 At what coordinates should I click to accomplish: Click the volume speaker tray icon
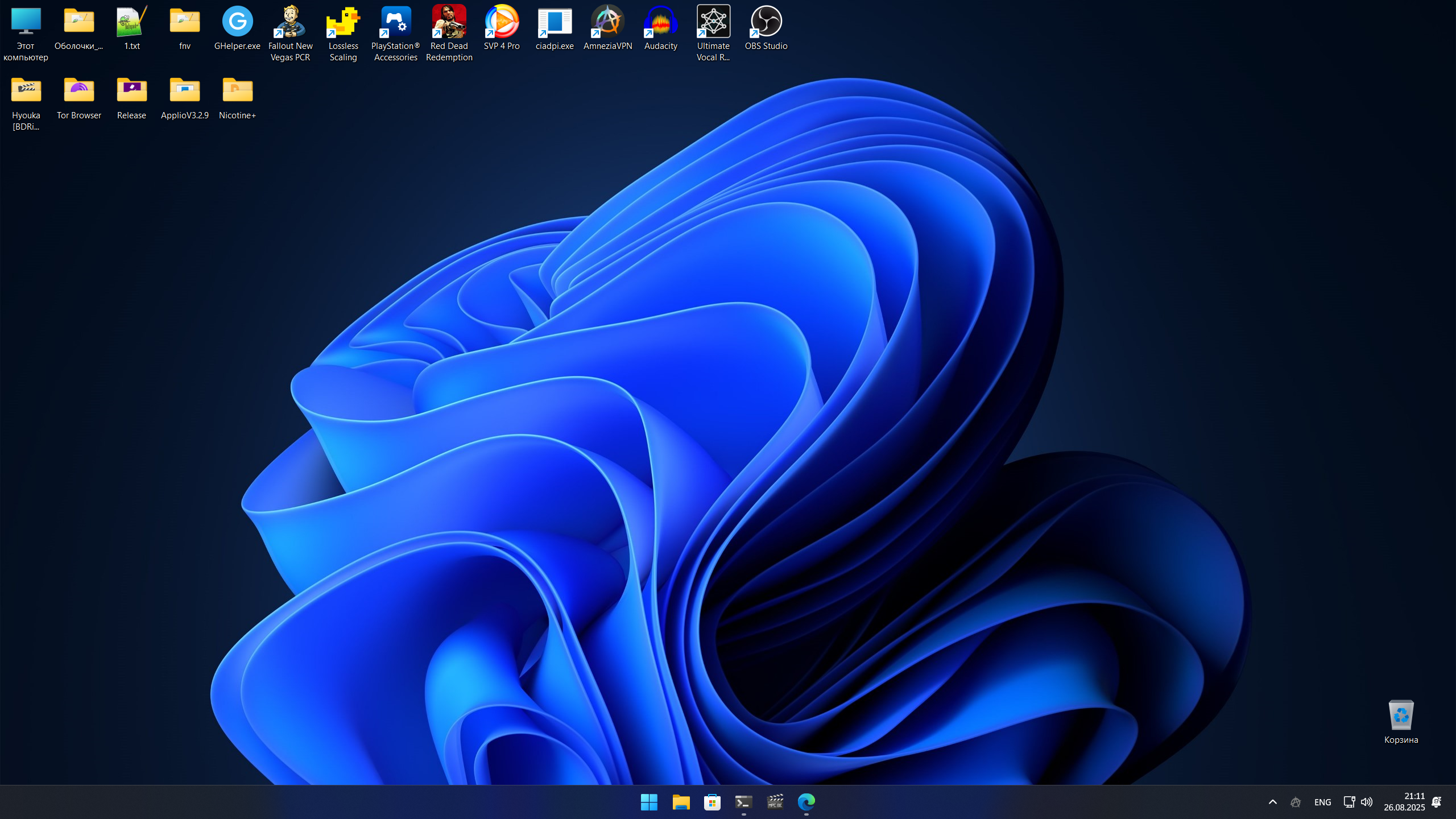tap(1367, 802)
